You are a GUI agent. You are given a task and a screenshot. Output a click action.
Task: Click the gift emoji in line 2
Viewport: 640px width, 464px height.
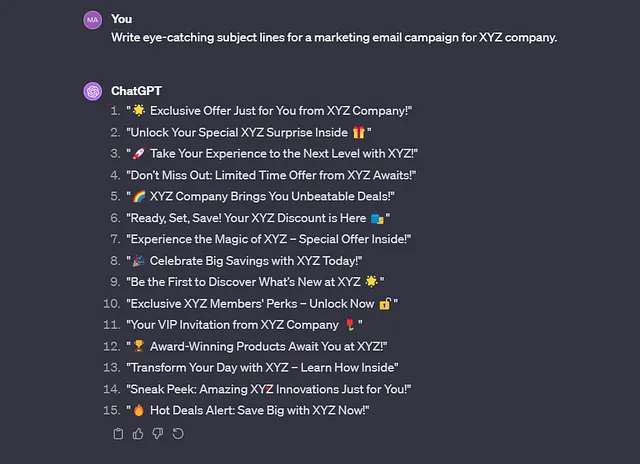[x=358, y=132]
